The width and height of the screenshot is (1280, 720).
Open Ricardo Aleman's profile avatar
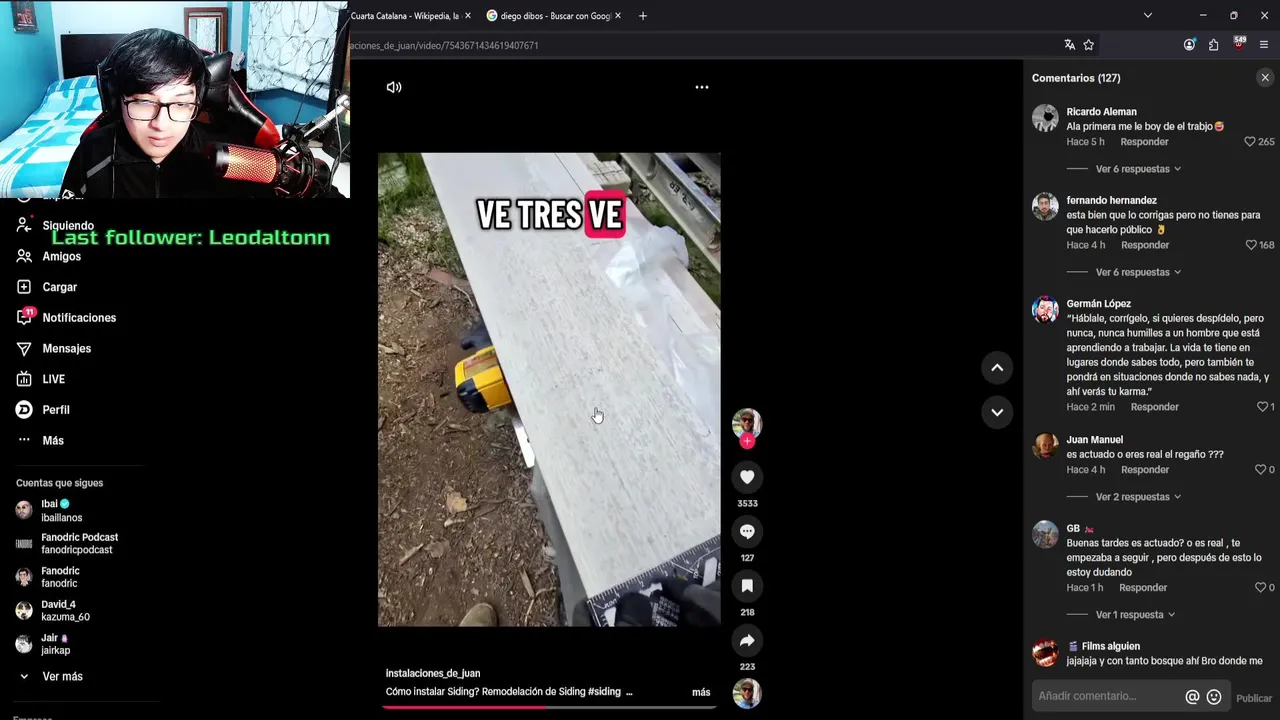tap(1045, 118)
